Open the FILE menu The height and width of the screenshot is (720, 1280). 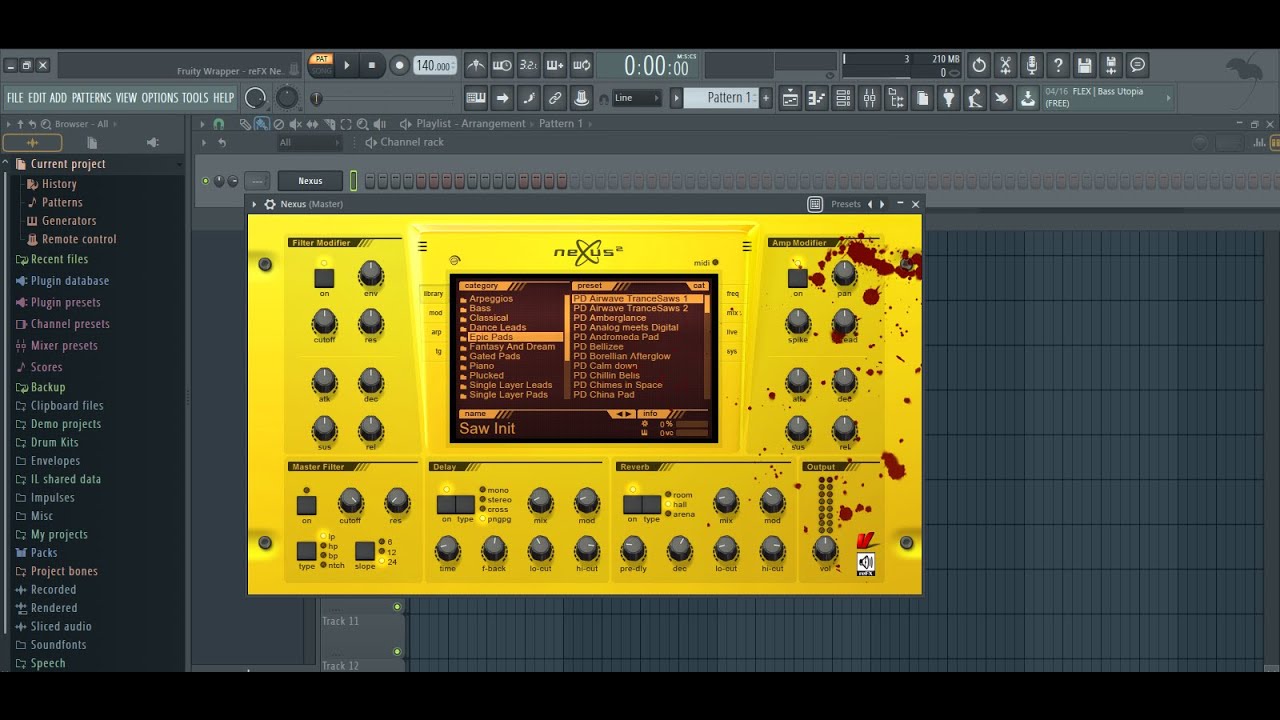tap(15, 98)
